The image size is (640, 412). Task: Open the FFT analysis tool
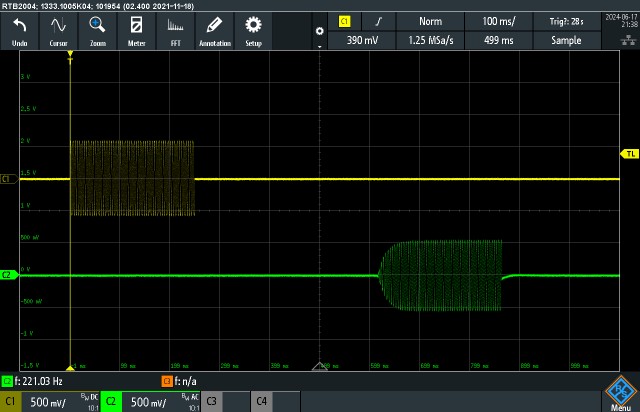coord(176,31)
